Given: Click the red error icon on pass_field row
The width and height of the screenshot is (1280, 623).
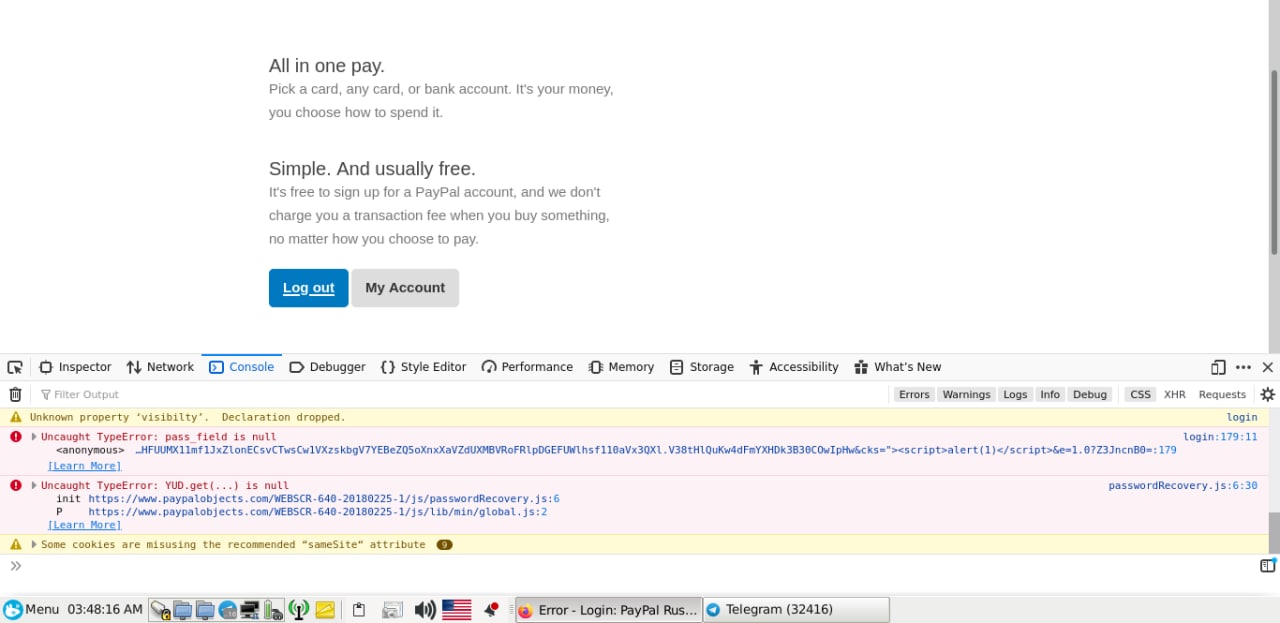Looking at the screenshot, I should click(x=15, y=437).
